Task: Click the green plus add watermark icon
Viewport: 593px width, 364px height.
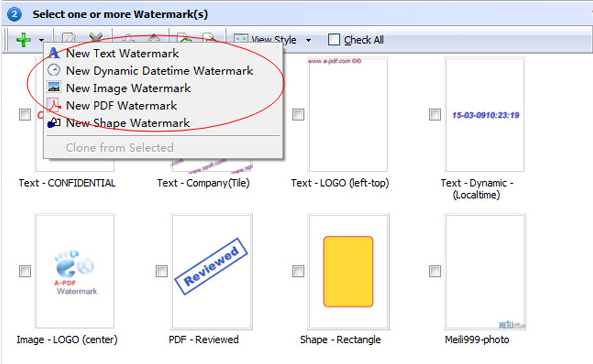Action: click(x=23, y=40)
